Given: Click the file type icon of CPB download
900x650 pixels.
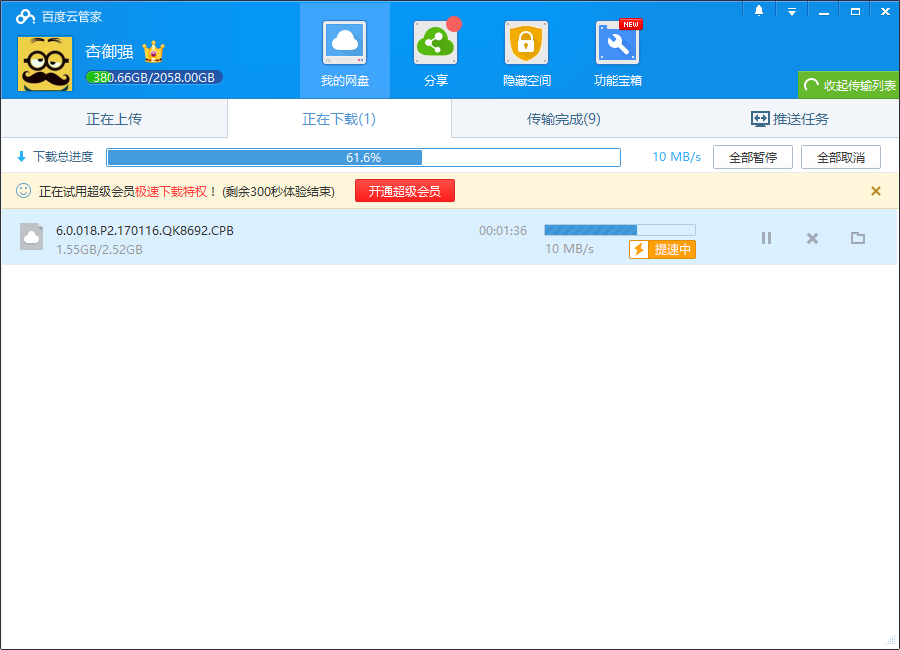Looking at the screenshot, I should tap(32, 237).
